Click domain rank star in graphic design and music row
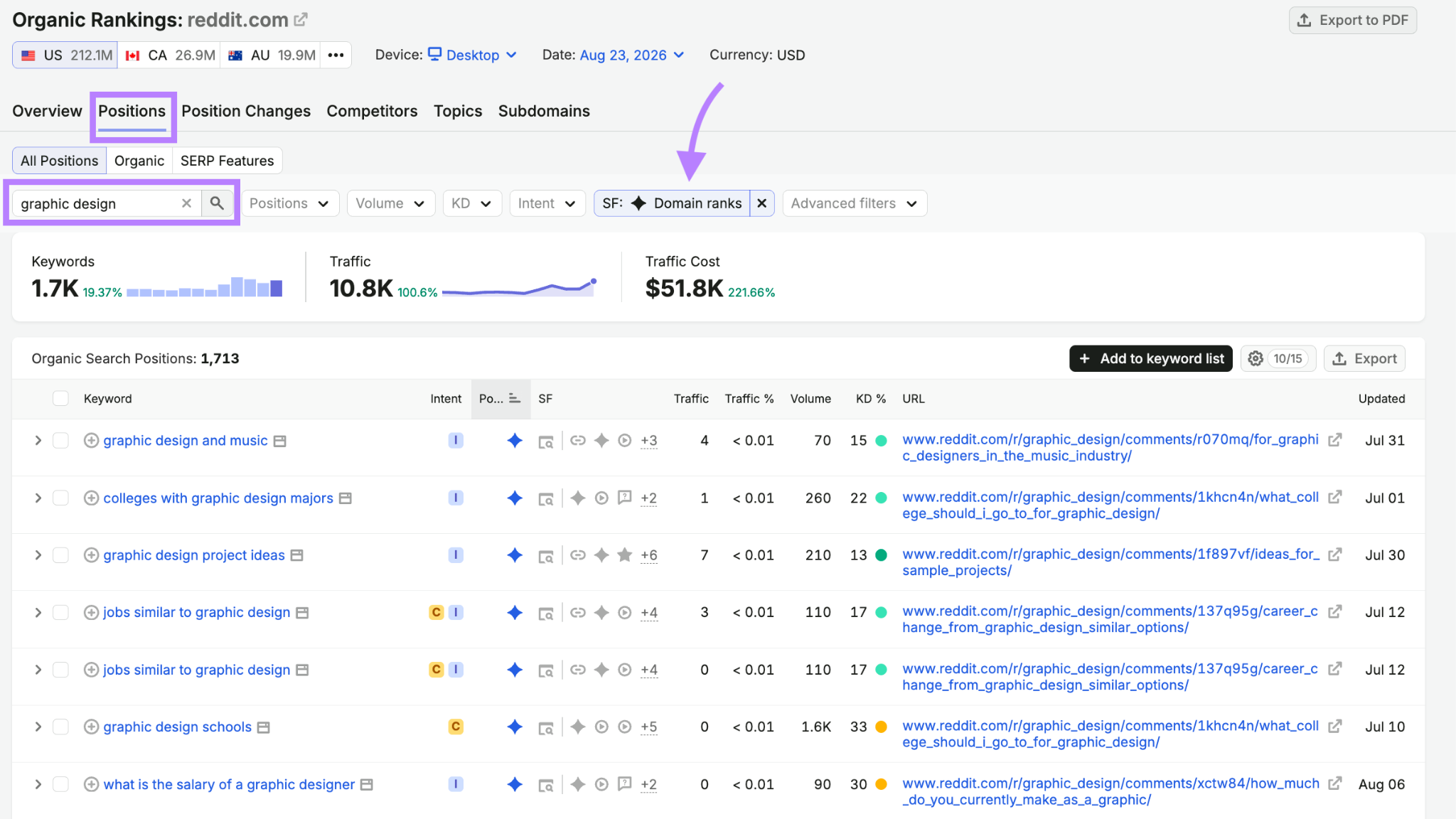Image resolution: width=1456 pixels, height=819 pixels. tap(515, 441)
